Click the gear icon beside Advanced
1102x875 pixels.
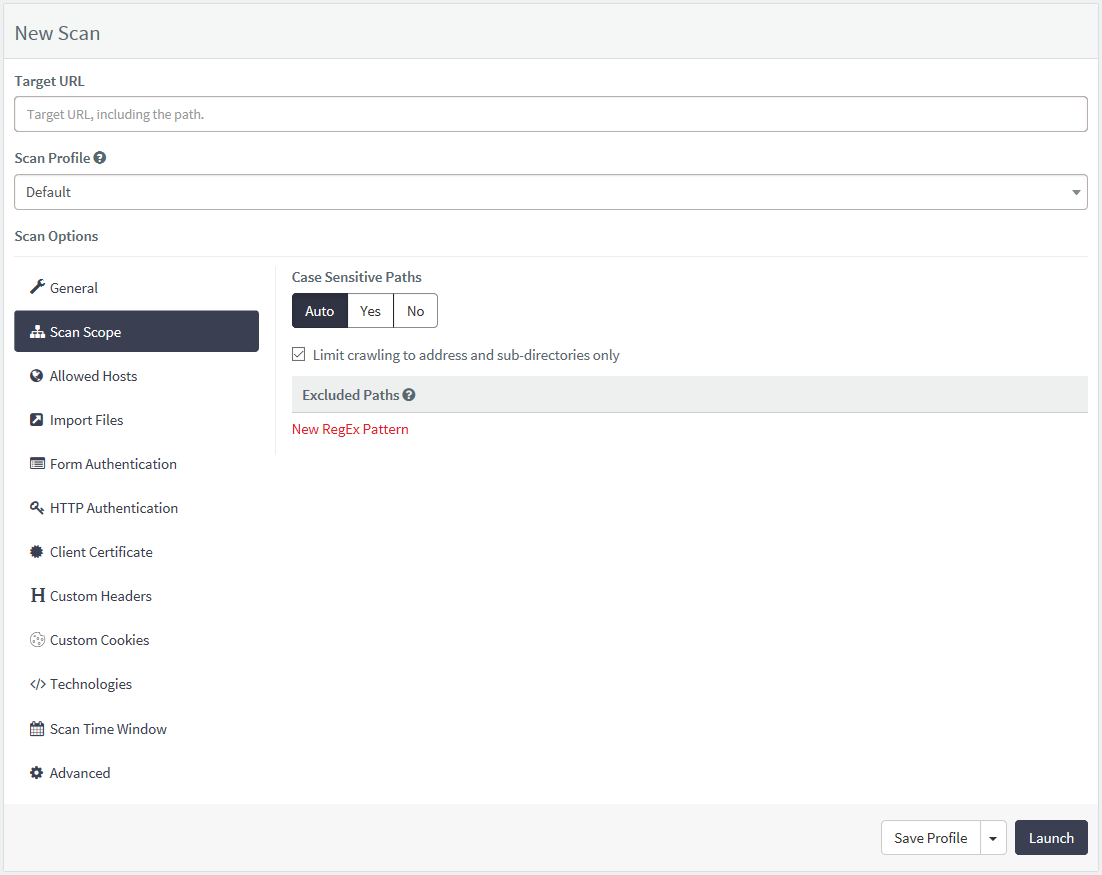37,772
